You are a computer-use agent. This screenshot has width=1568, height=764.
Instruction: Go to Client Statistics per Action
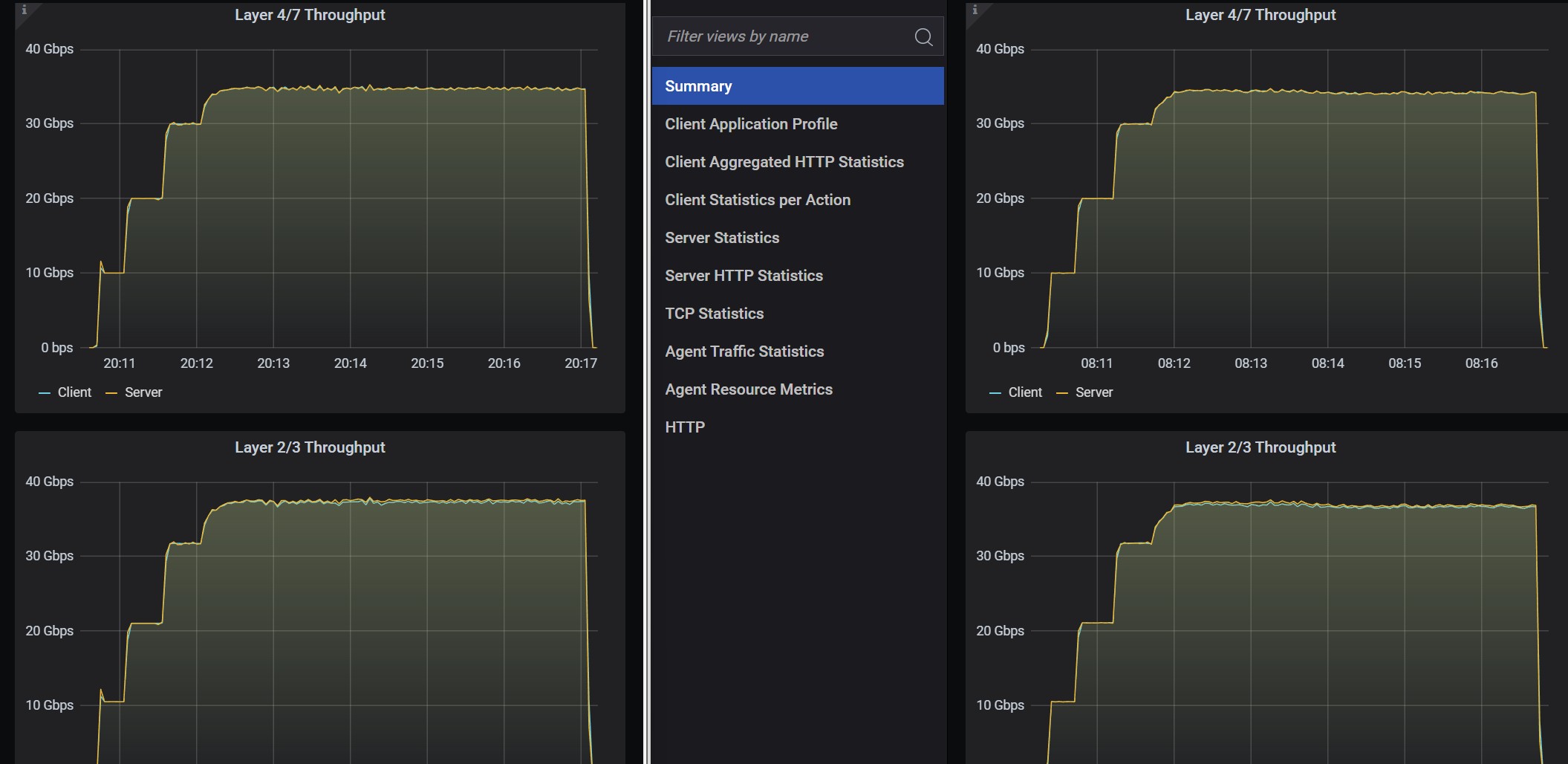(x=758, y=200)
